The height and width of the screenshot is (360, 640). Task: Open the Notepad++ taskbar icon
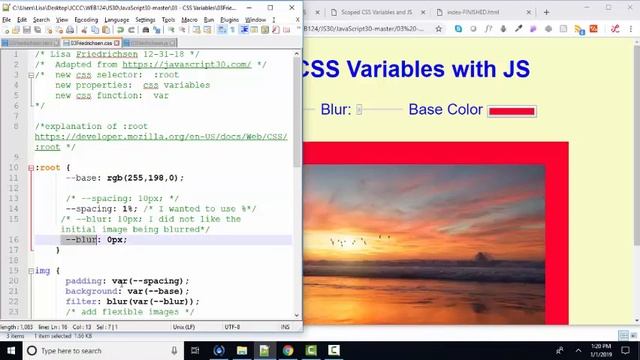(x=264, y=351)
